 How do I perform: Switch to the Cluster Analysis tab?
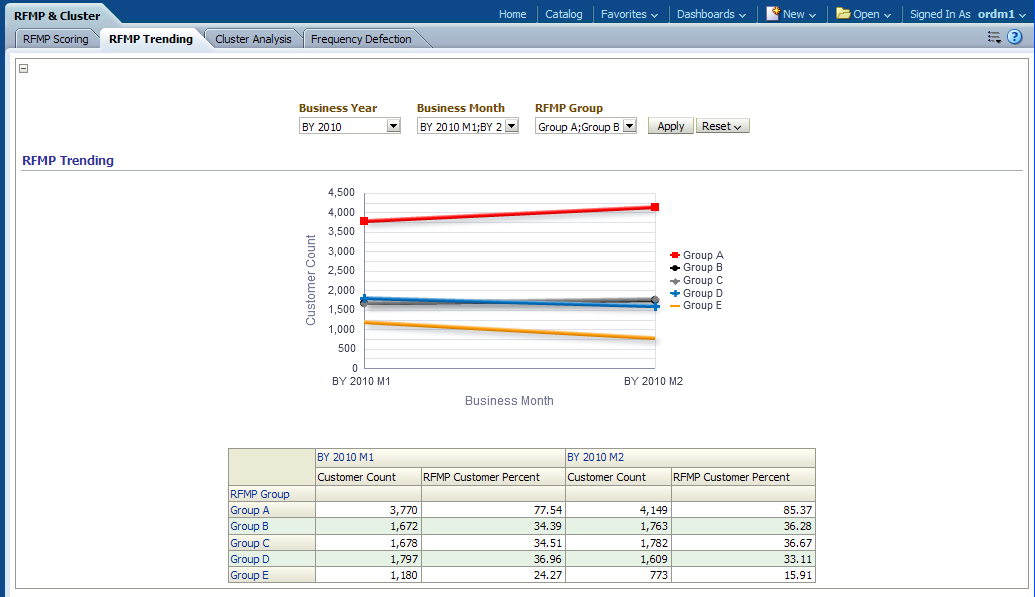(253, 39)
